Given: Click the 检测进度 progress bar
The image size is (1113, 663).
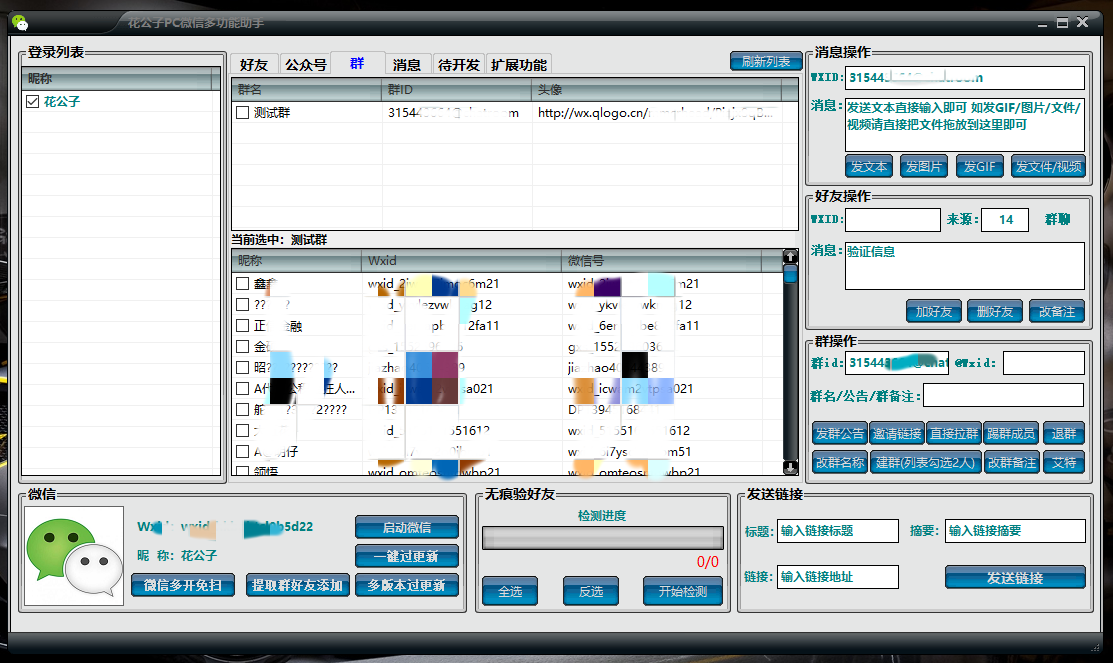Looking at the screenshot, I should [x=603, y=538].
